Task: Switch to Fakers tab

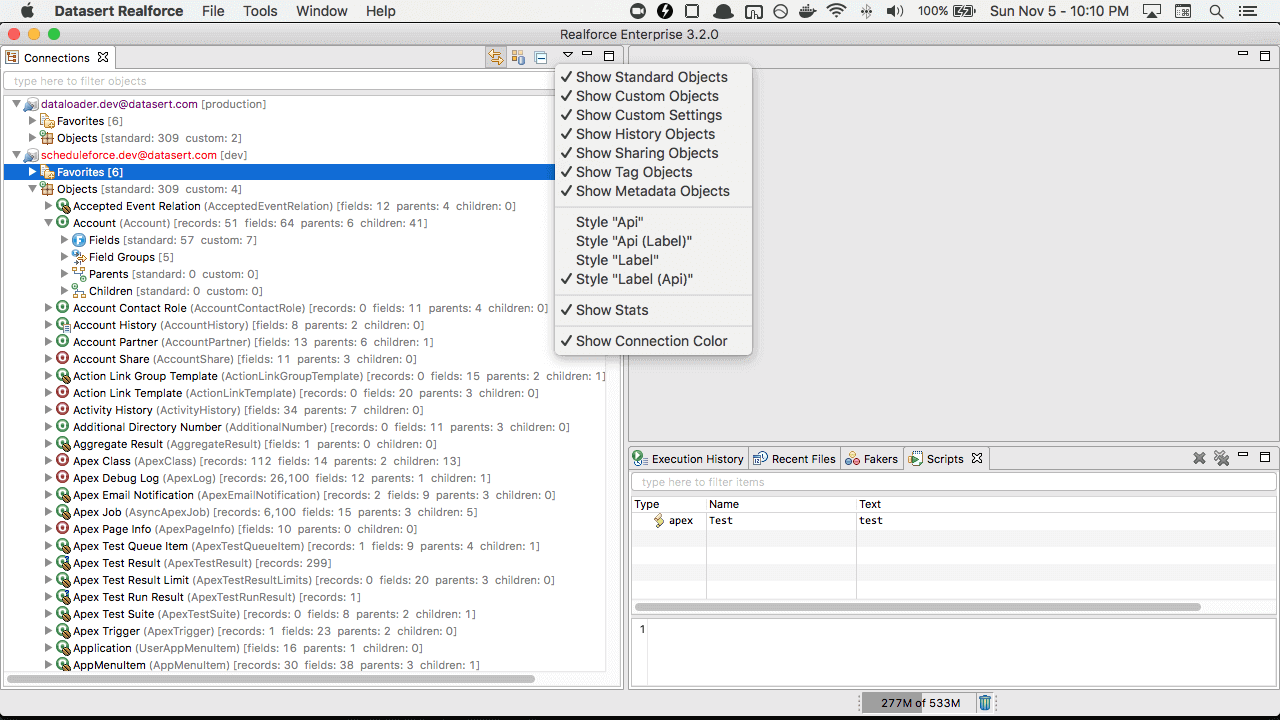Action: coord(872,459)
